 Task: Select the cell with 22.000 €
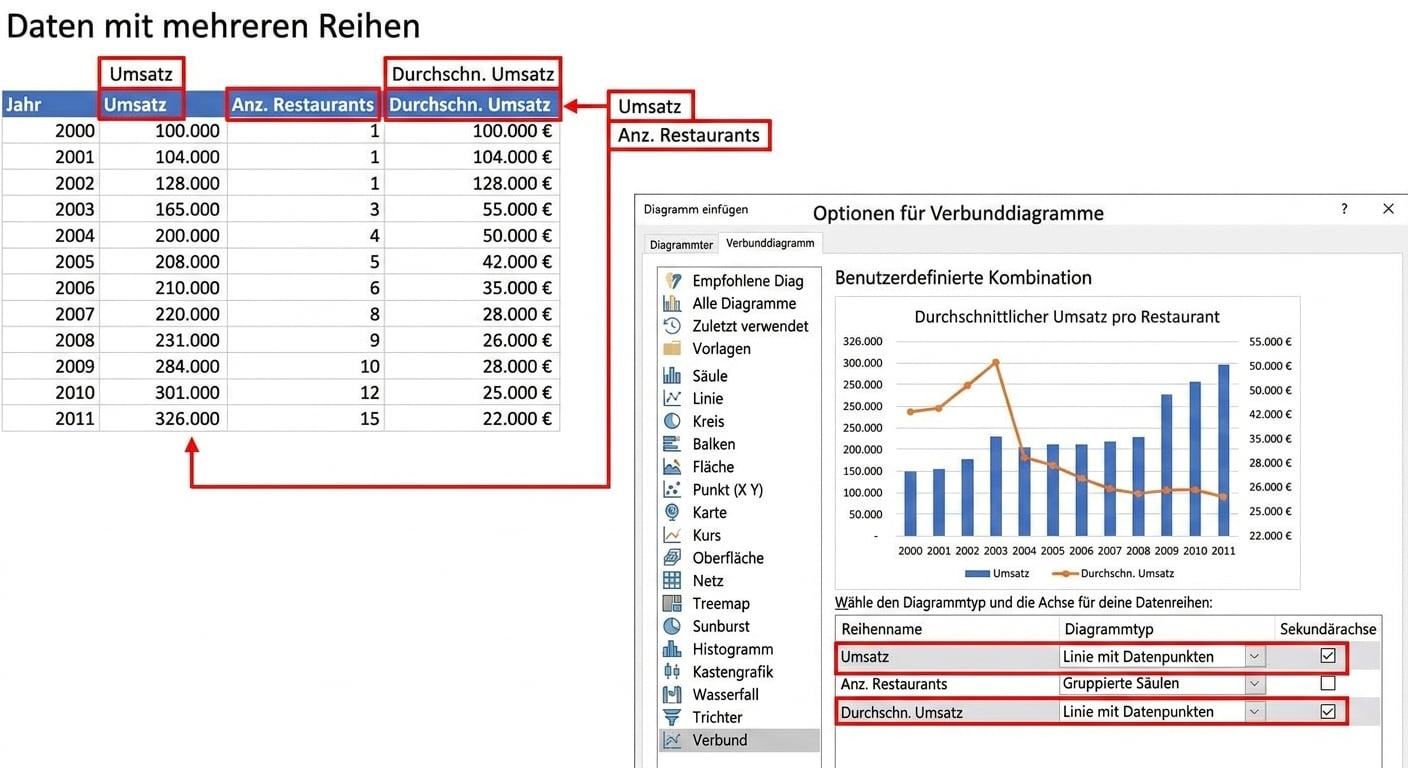pyautogui.click(x=471, y=418)
